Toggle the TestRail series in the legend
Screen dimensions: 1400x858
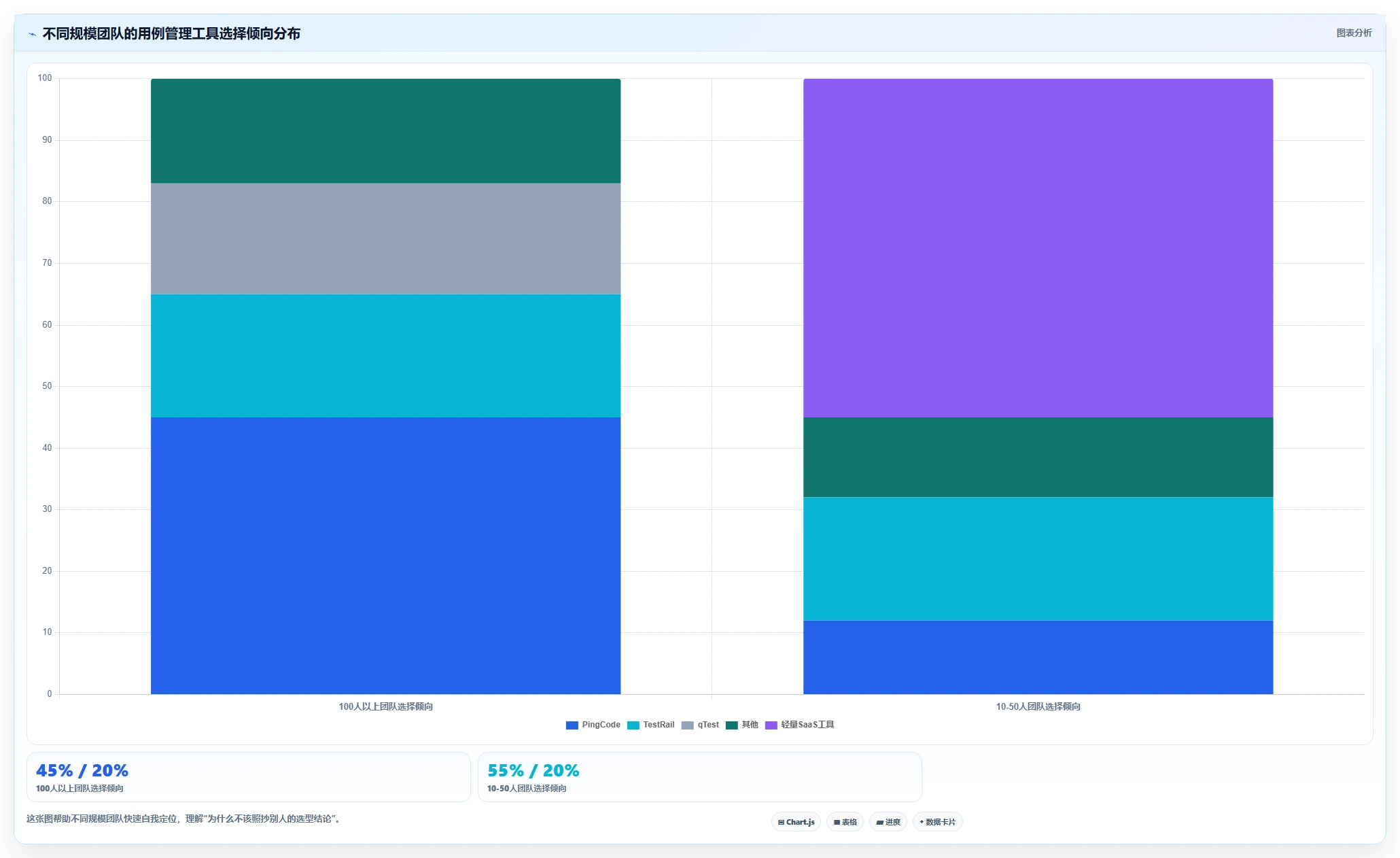click(x=650, y=725)
